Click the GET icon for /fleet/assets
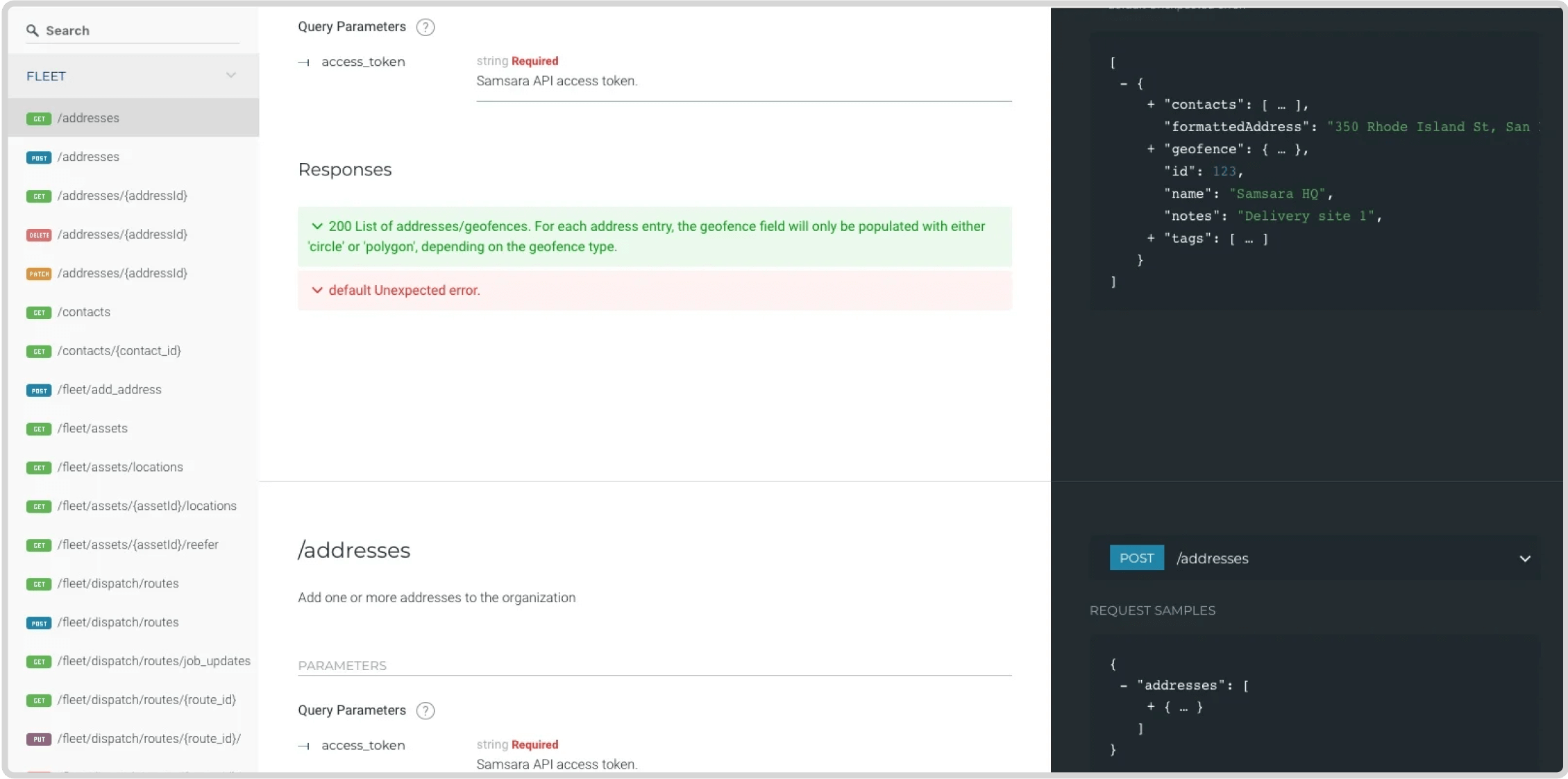This screenshot has height=779, width=1568. (x=38, y=428)
